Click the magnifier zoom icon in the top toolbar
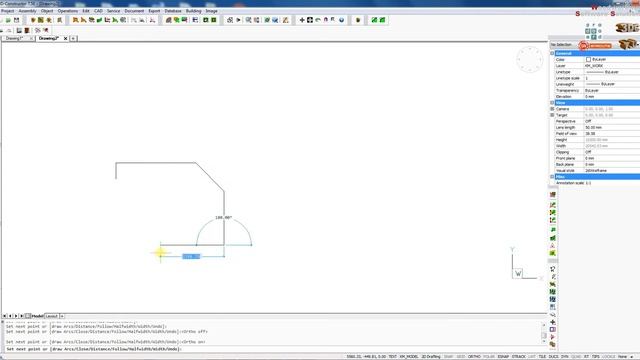The image size is (640, 360). pyautogui.click(x=248, y=20)
